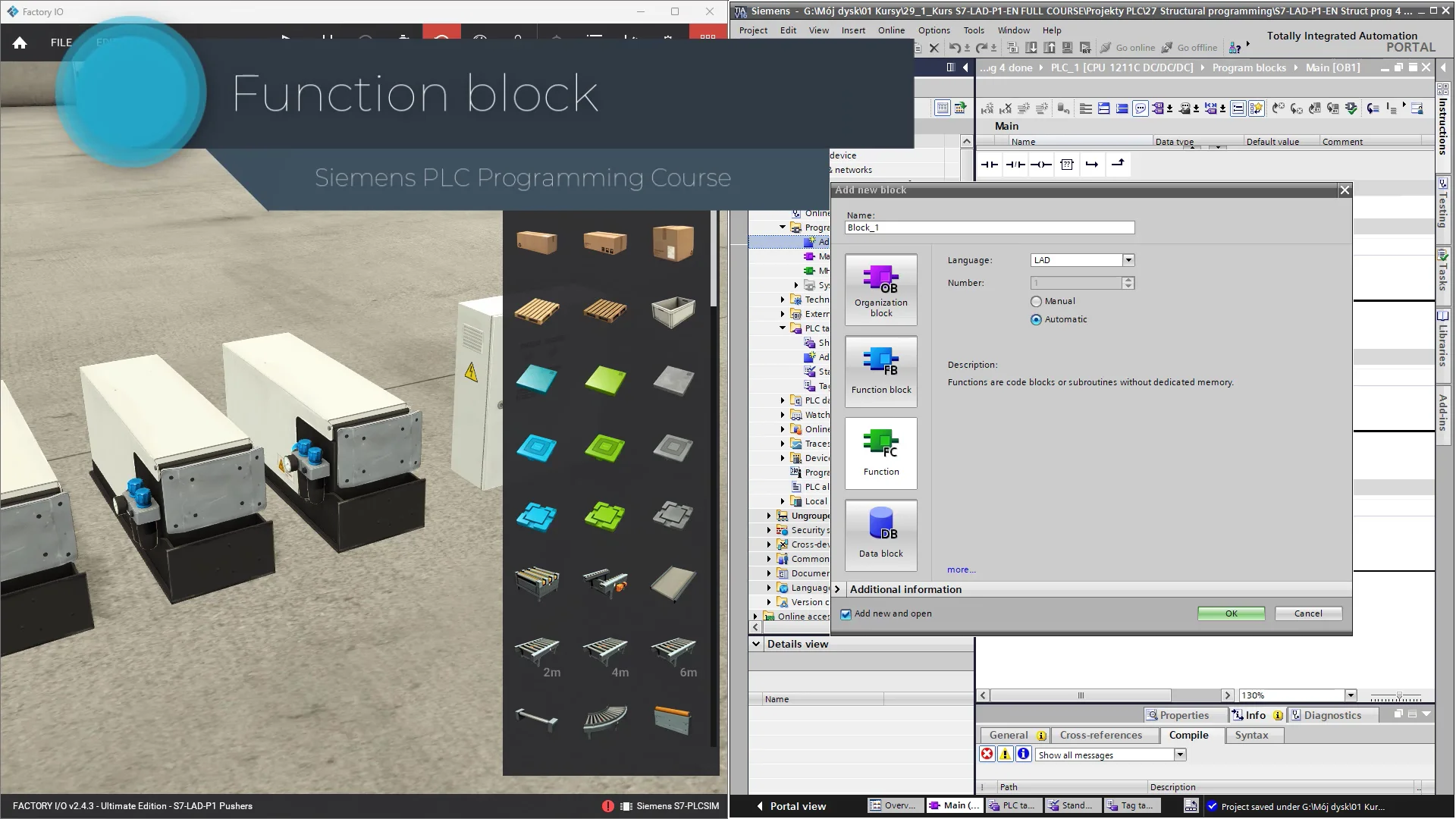Toggle the information messages filter
Screen dimensions: 1456x819
(x=1023, y=754)
